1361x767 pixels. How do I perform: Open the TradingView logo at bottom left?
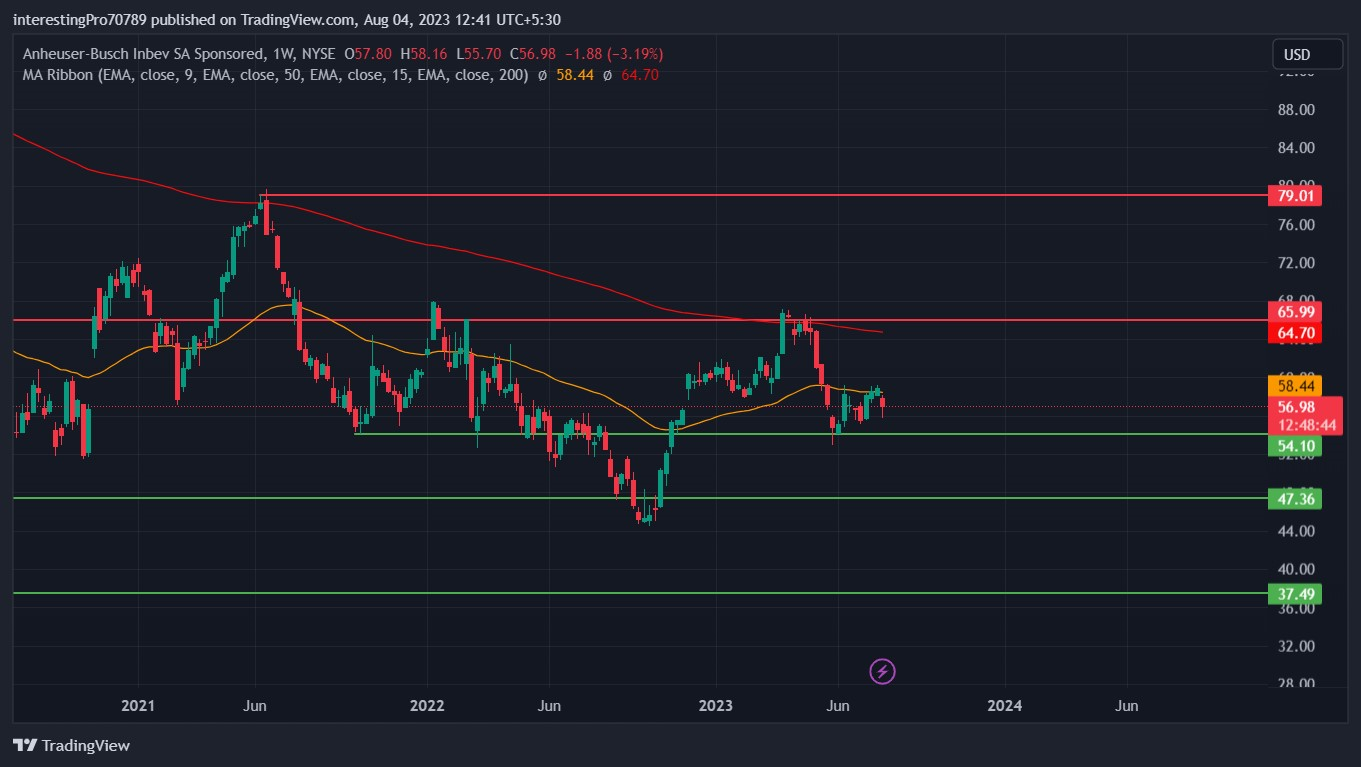point(71,745)
